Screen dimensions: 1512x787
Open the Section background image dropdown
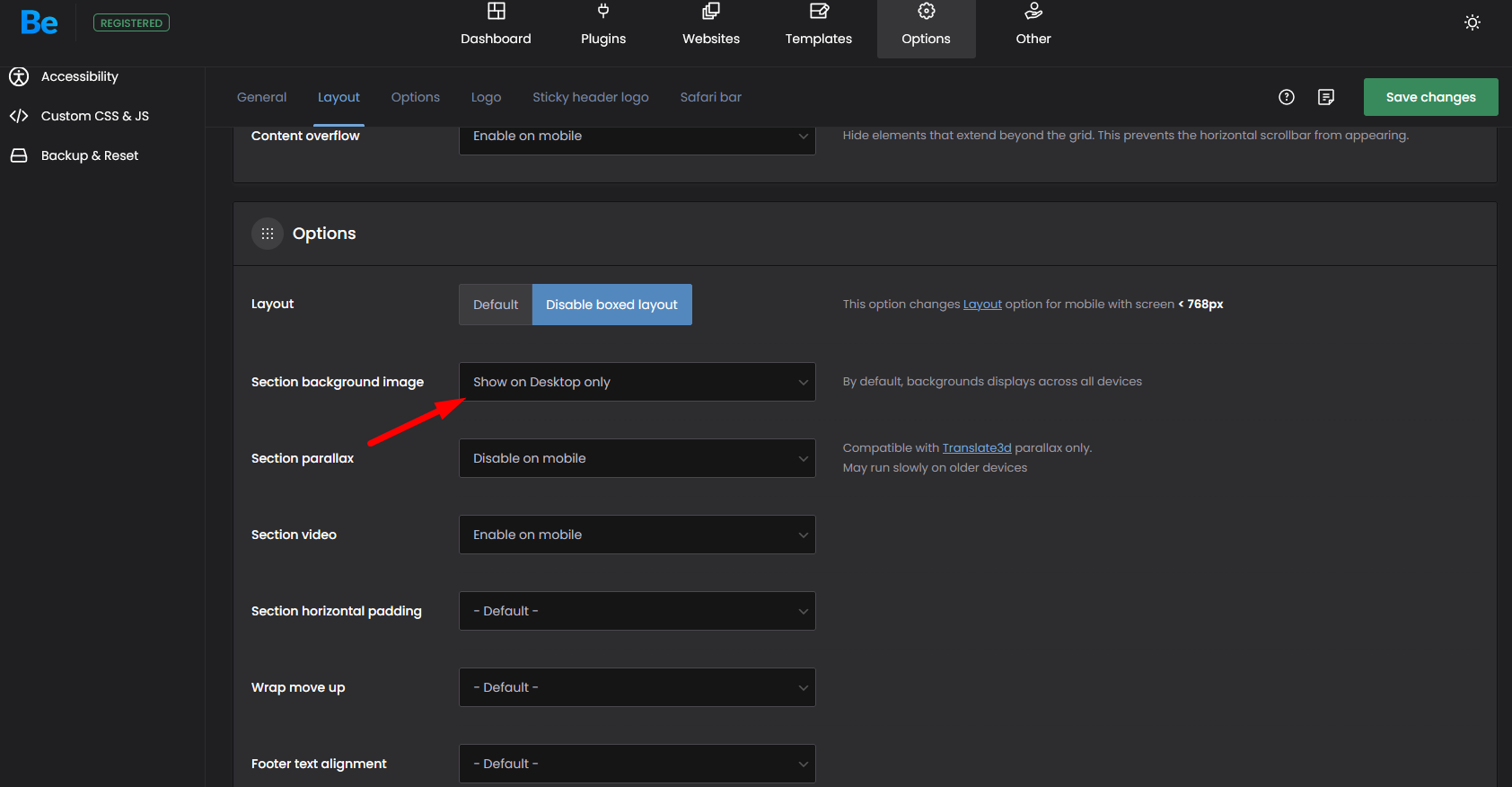point(637,382)
